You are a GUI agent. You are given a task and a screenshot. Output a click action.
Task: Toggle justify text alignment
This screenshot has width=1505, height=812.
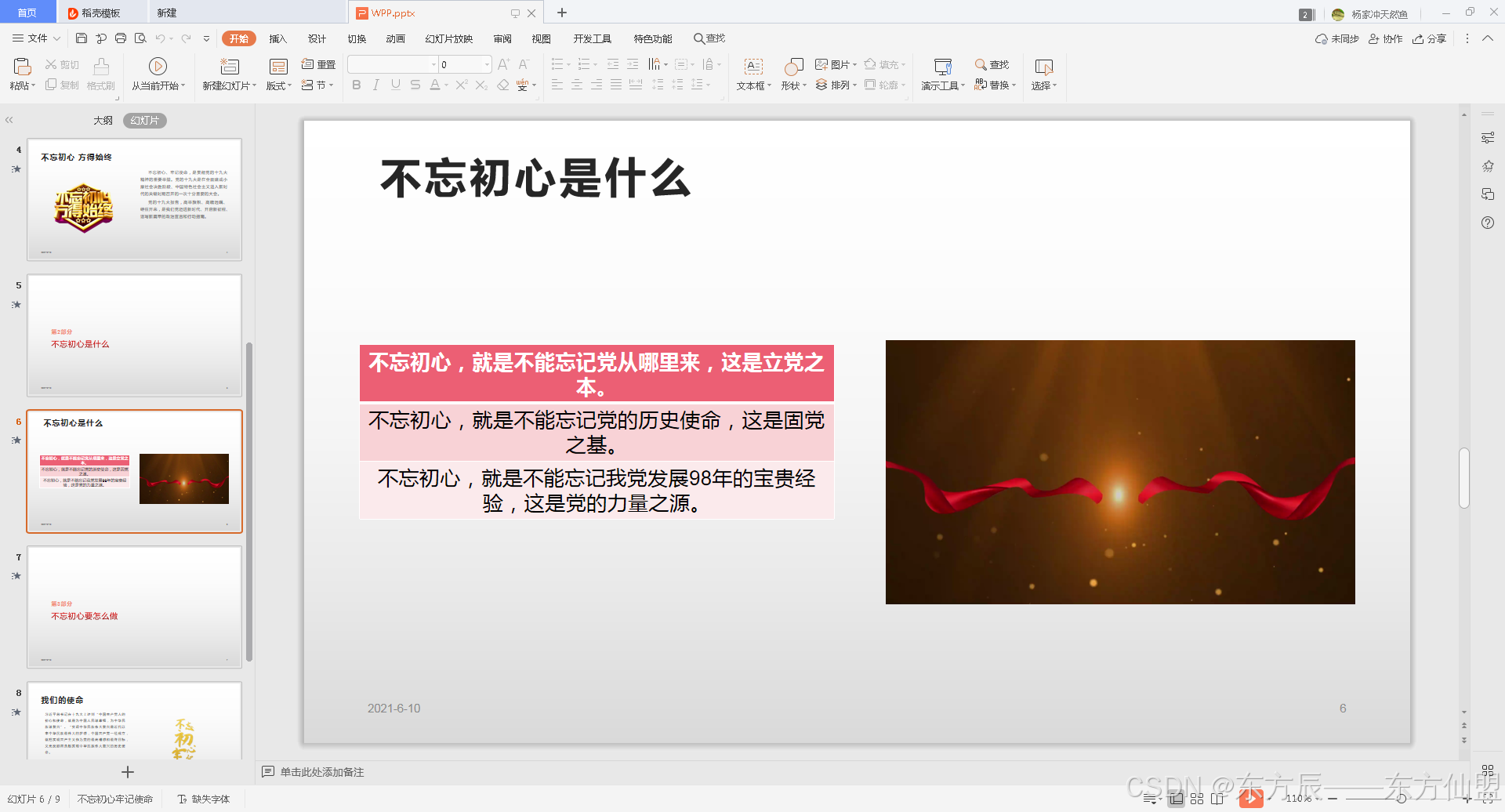click(x=616, y=85)
